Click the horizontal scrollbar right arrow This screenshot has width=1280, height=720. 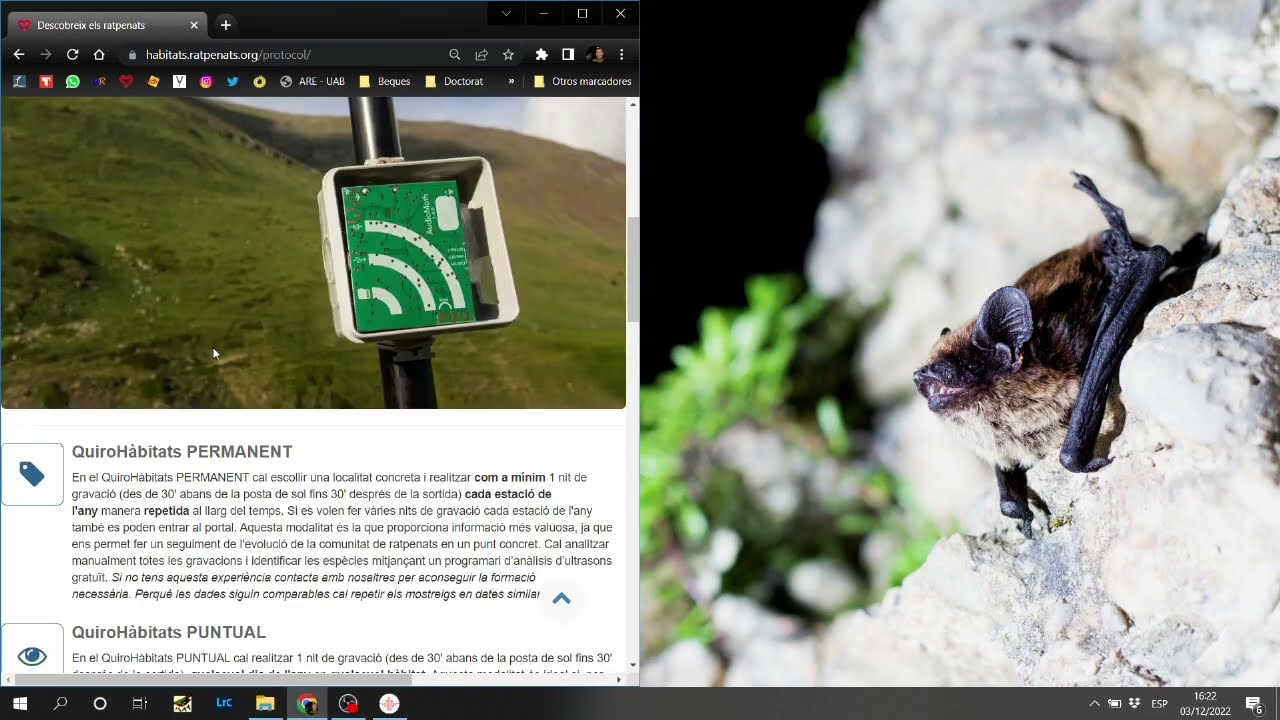click(619, 680)
